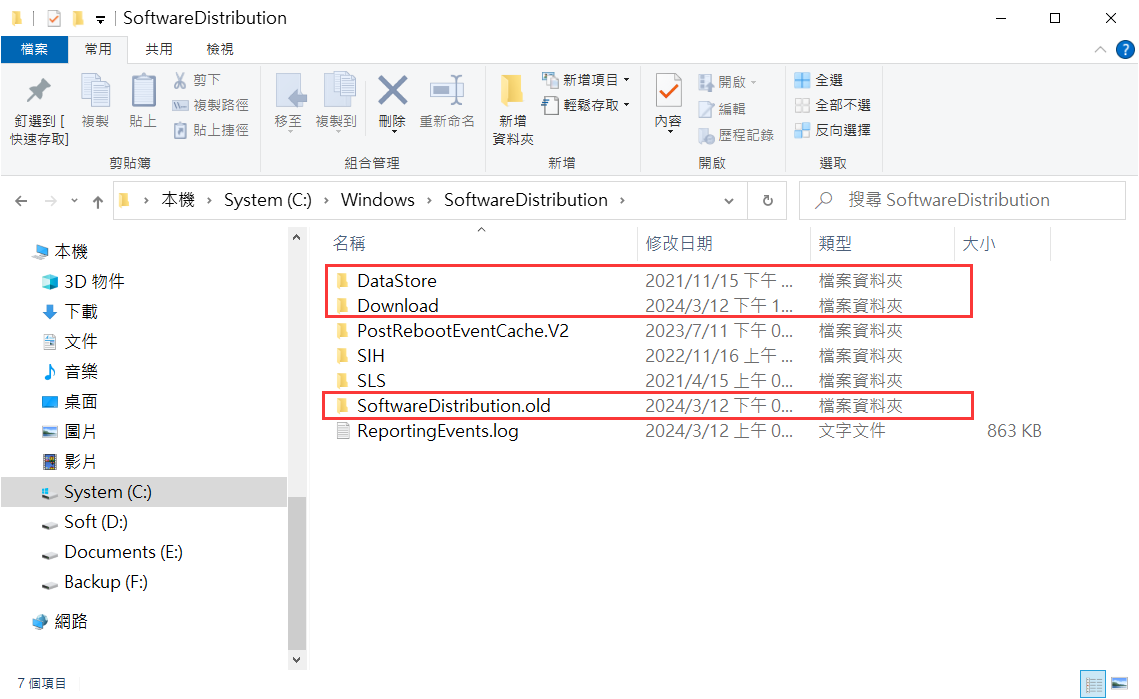Refresh the current folder
The height and width of the screenshot is (699, 1139).
tap(768, 201)
